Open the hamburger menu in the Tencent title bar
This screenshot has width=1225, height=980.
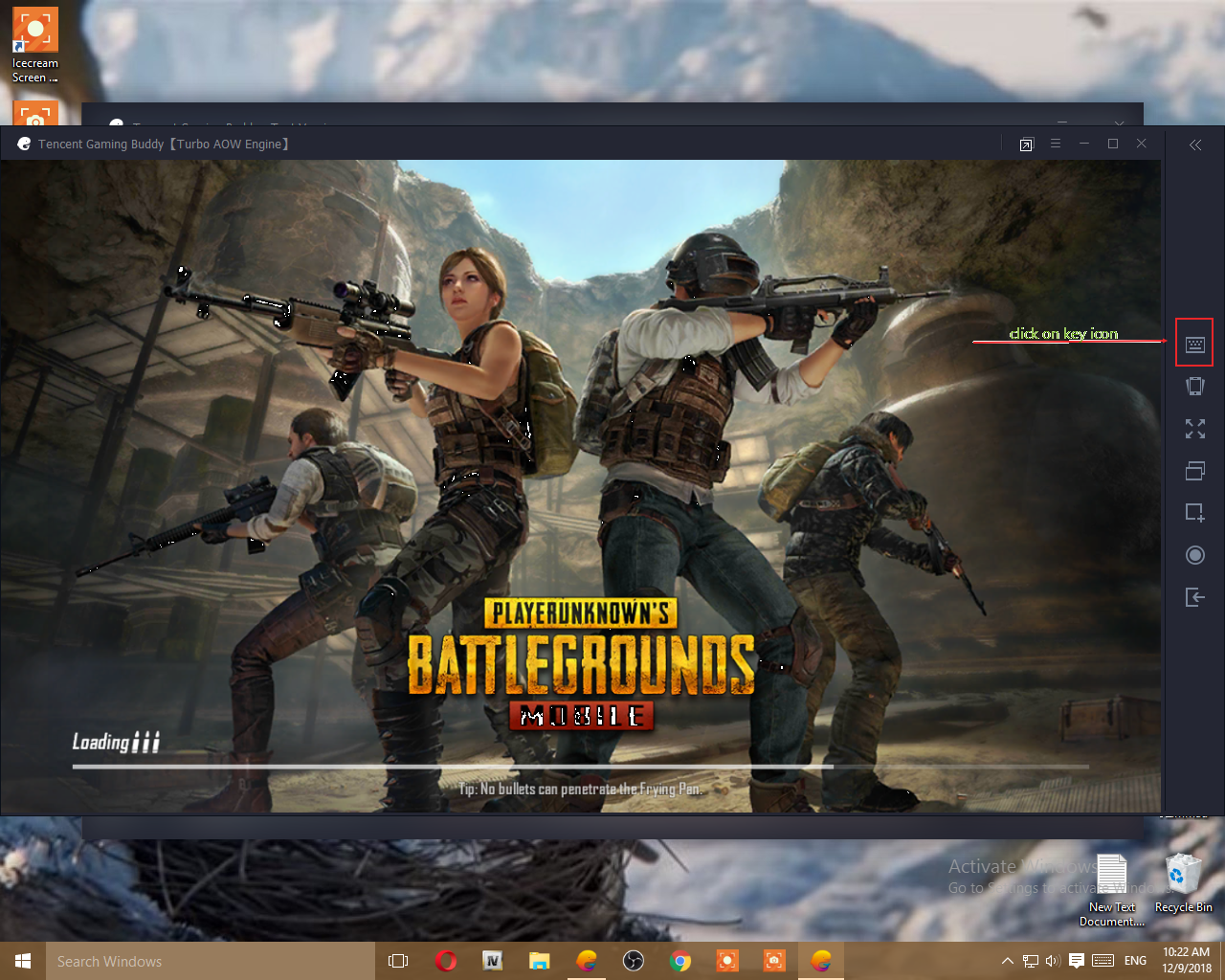pyautogui.click(x=1056, y=144)
